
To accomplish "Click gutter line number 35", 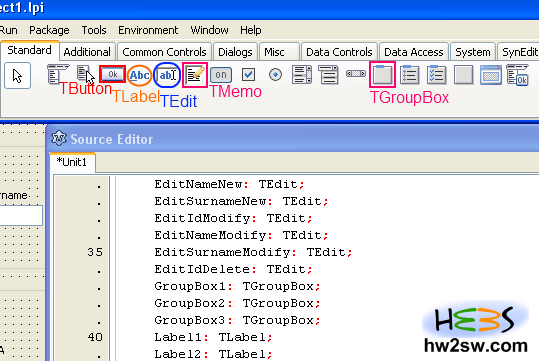I will click(x=95, y=252).
